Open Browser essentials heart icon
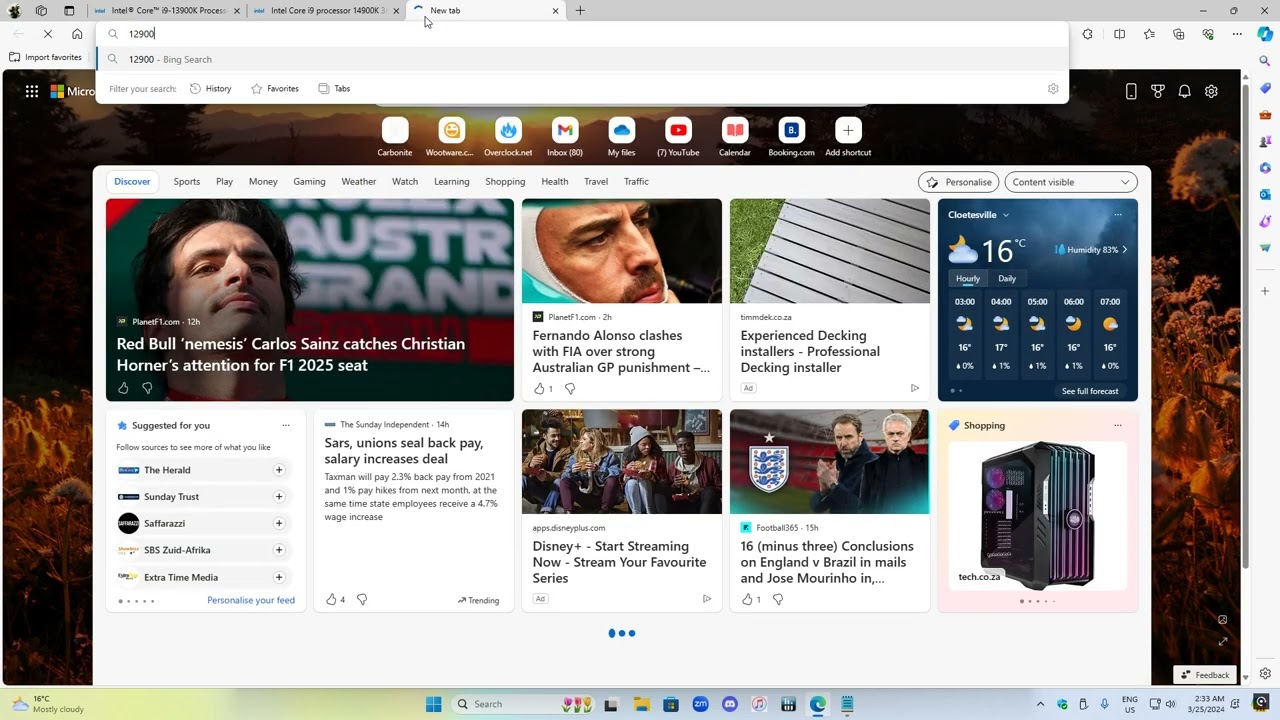The height and width of the screenshot is (720, 1280). (1208, 34)
